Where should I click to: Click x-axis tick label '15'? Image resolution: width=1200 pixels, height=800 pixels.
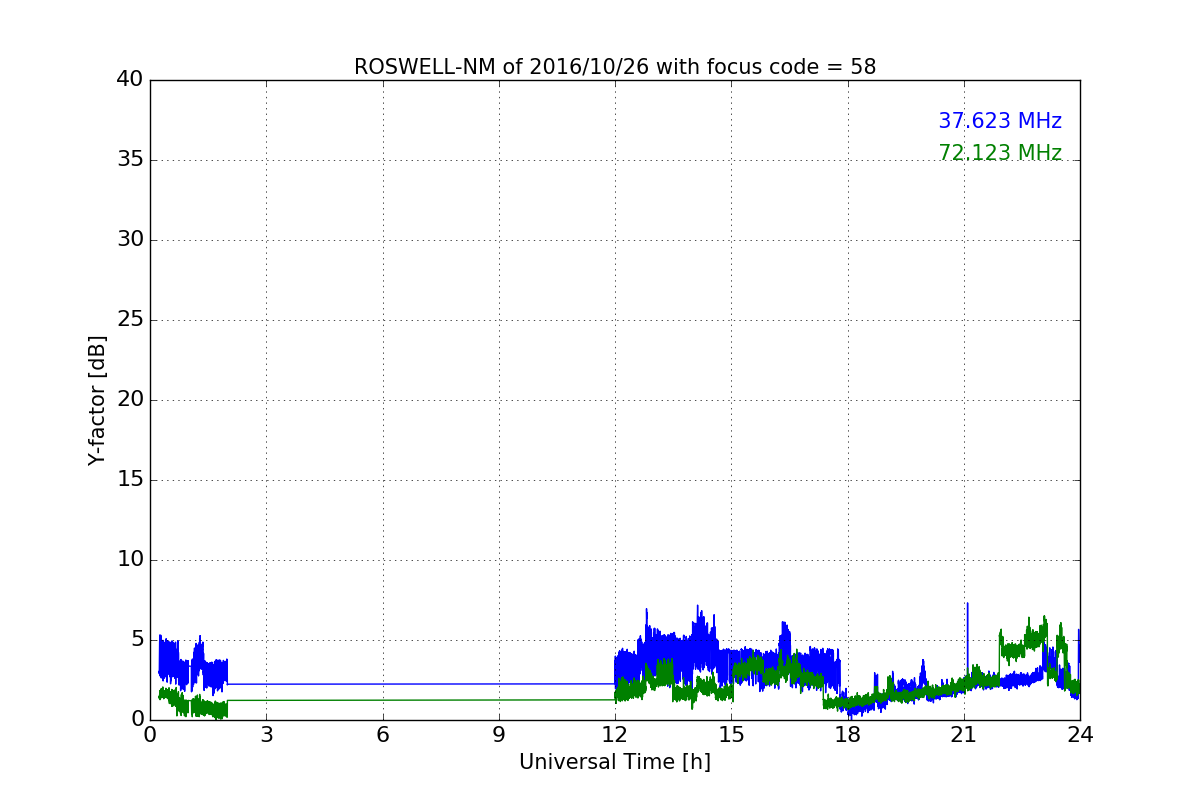click(731, 735)
